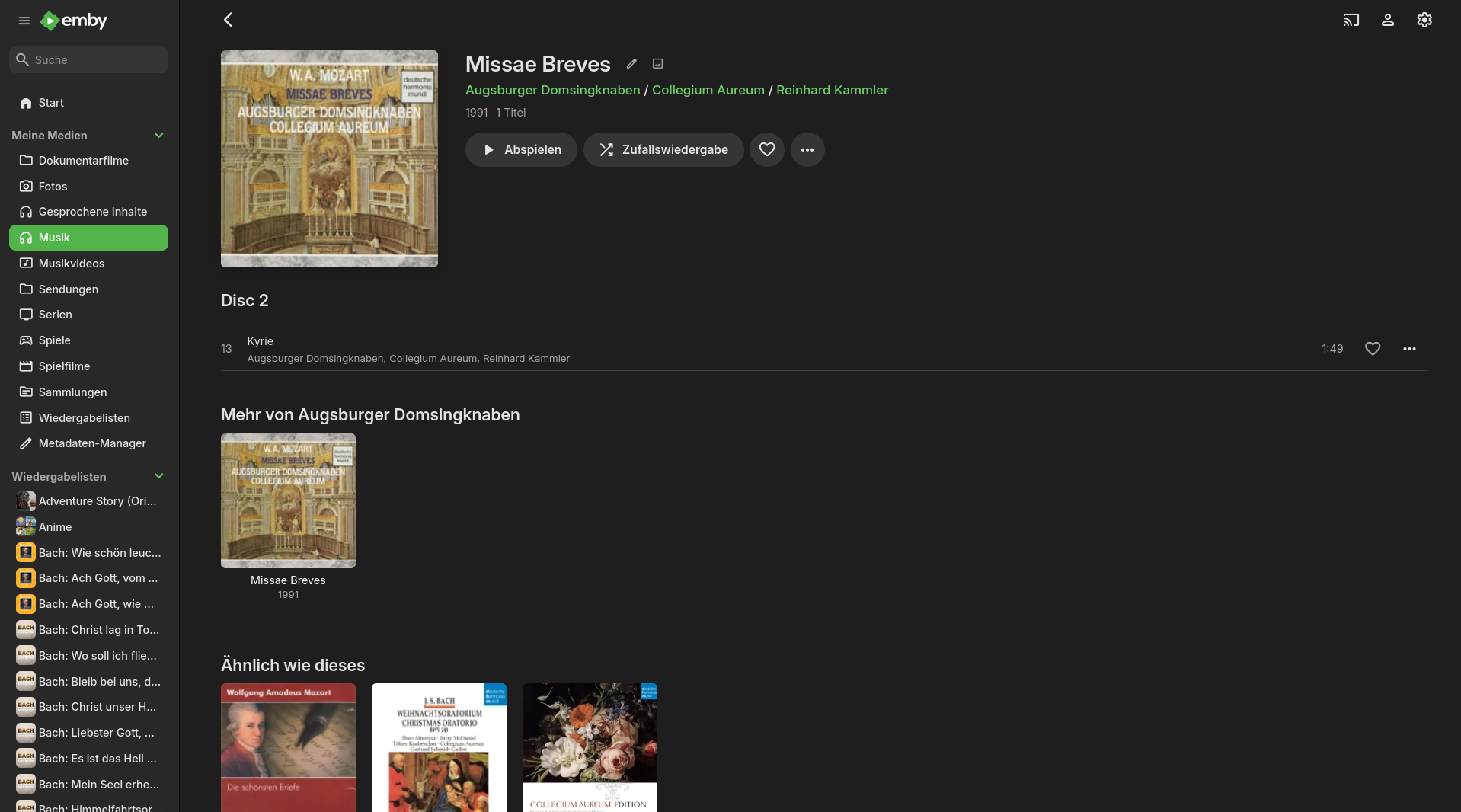Select the Kyrie track title
The height and width of the screenshot is (812, 1461).
pos(260,341)
